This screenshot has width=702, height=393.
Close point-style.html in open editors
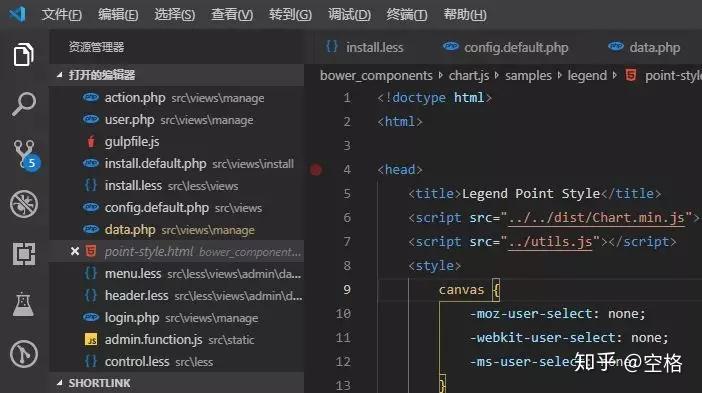click(x=75, y=252)
